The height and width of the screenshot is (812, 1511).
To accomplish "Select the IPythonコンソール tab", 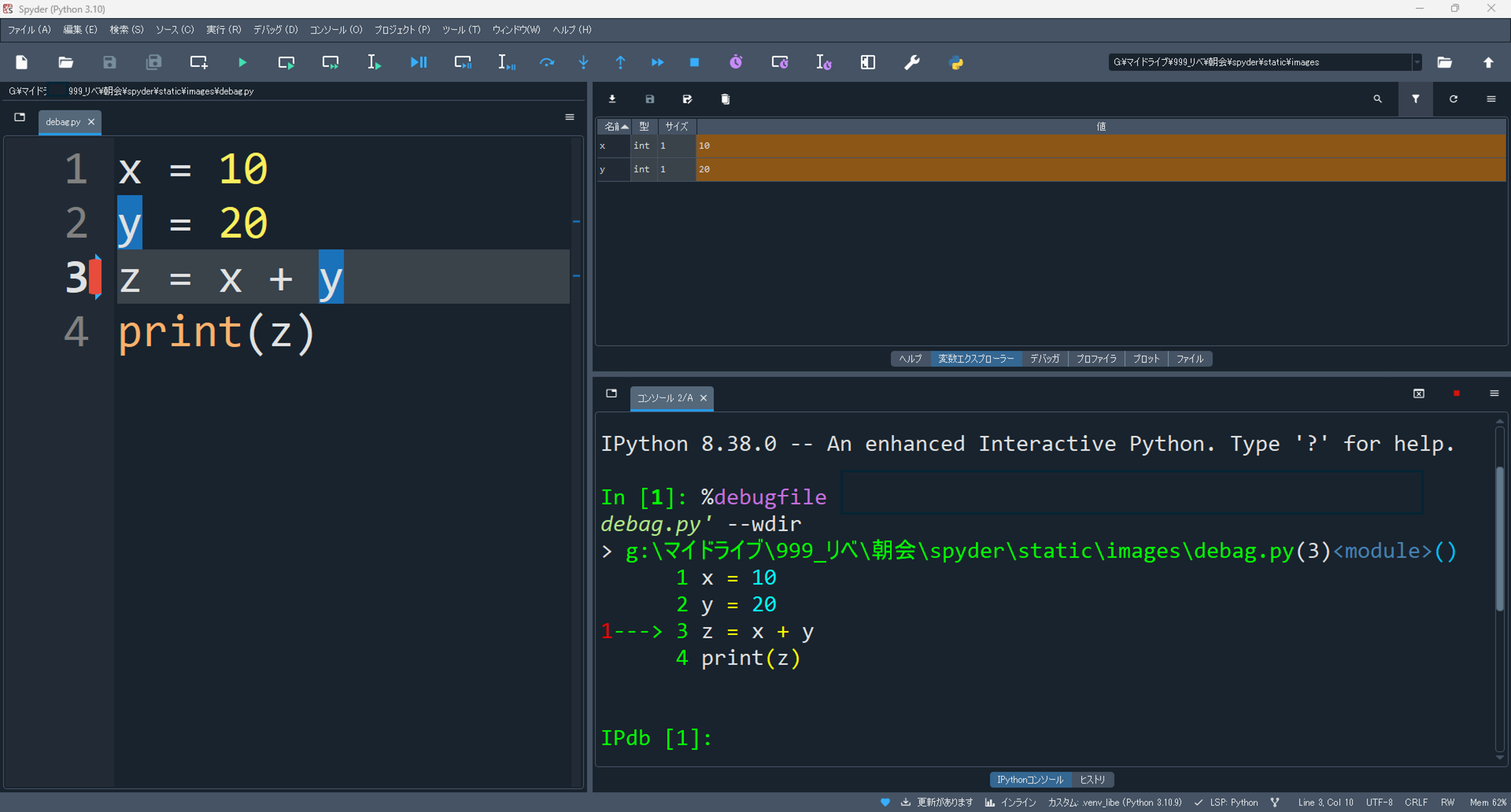I will (1031, 780).
